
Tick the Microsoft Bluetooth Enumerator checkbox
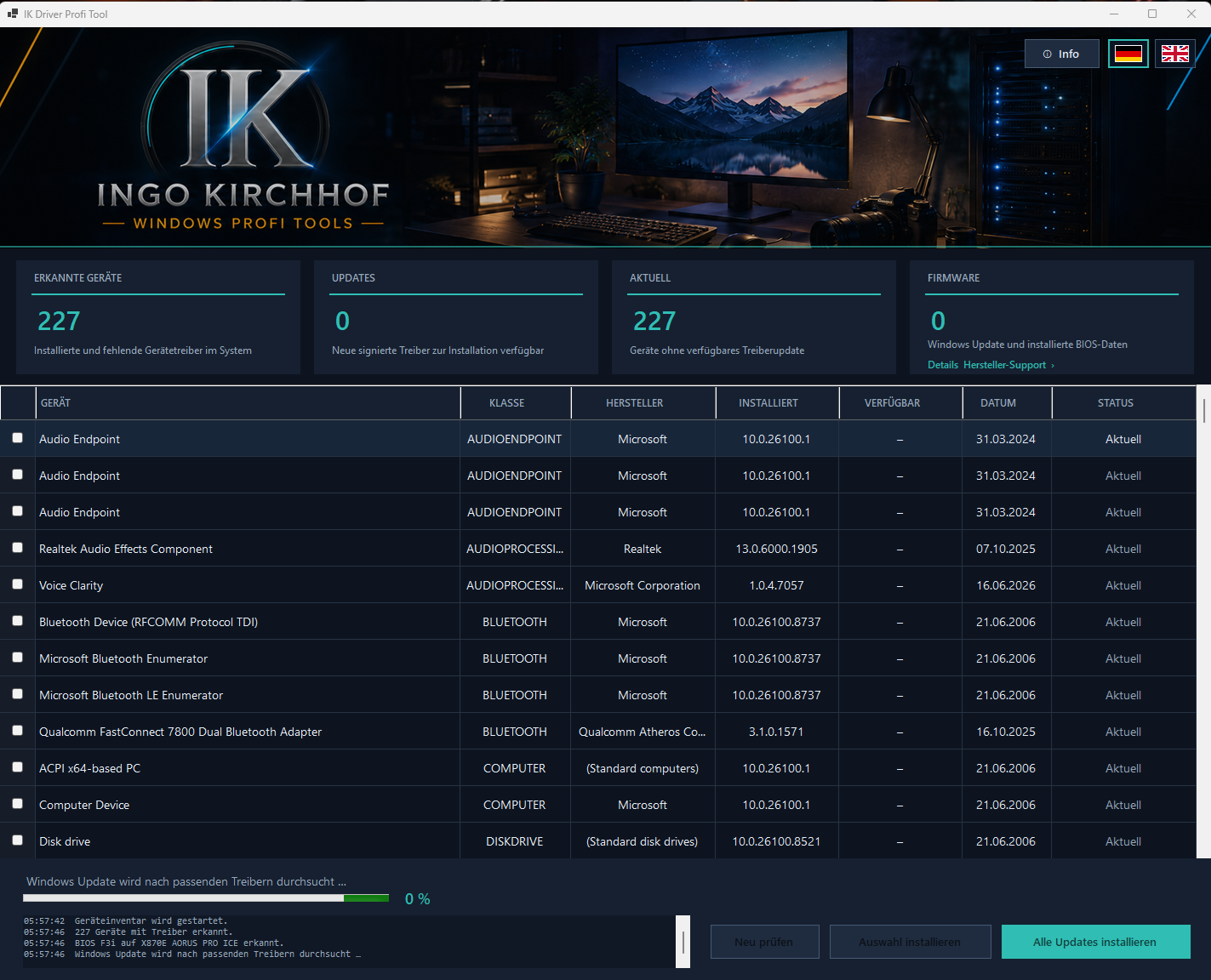click(17, 658)
